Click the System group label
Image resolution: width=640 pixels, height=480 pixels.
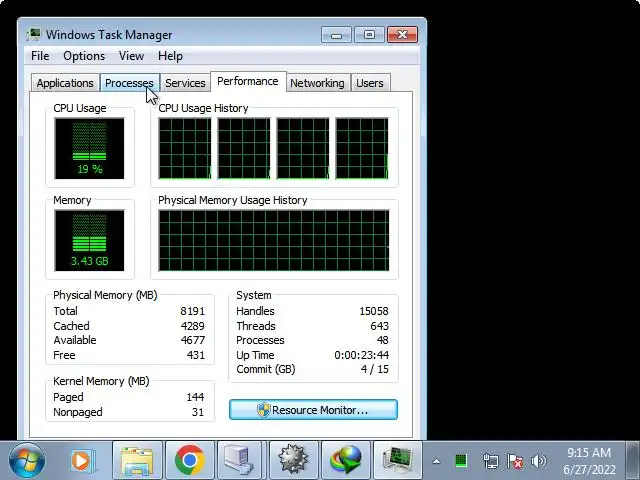click(253, 295)
